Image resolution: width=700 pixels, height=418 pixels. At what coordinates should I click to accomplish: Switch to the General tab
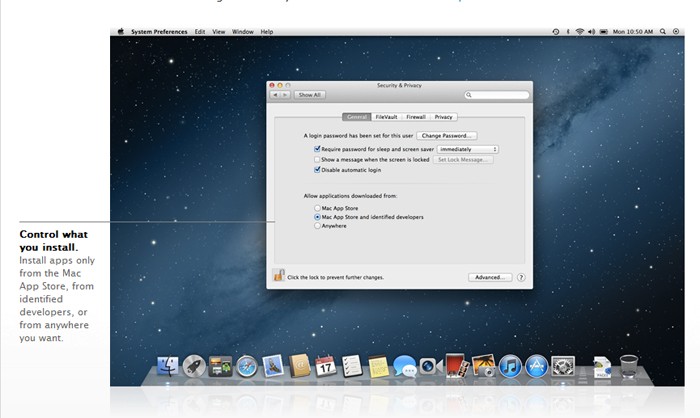click(357, 117)
